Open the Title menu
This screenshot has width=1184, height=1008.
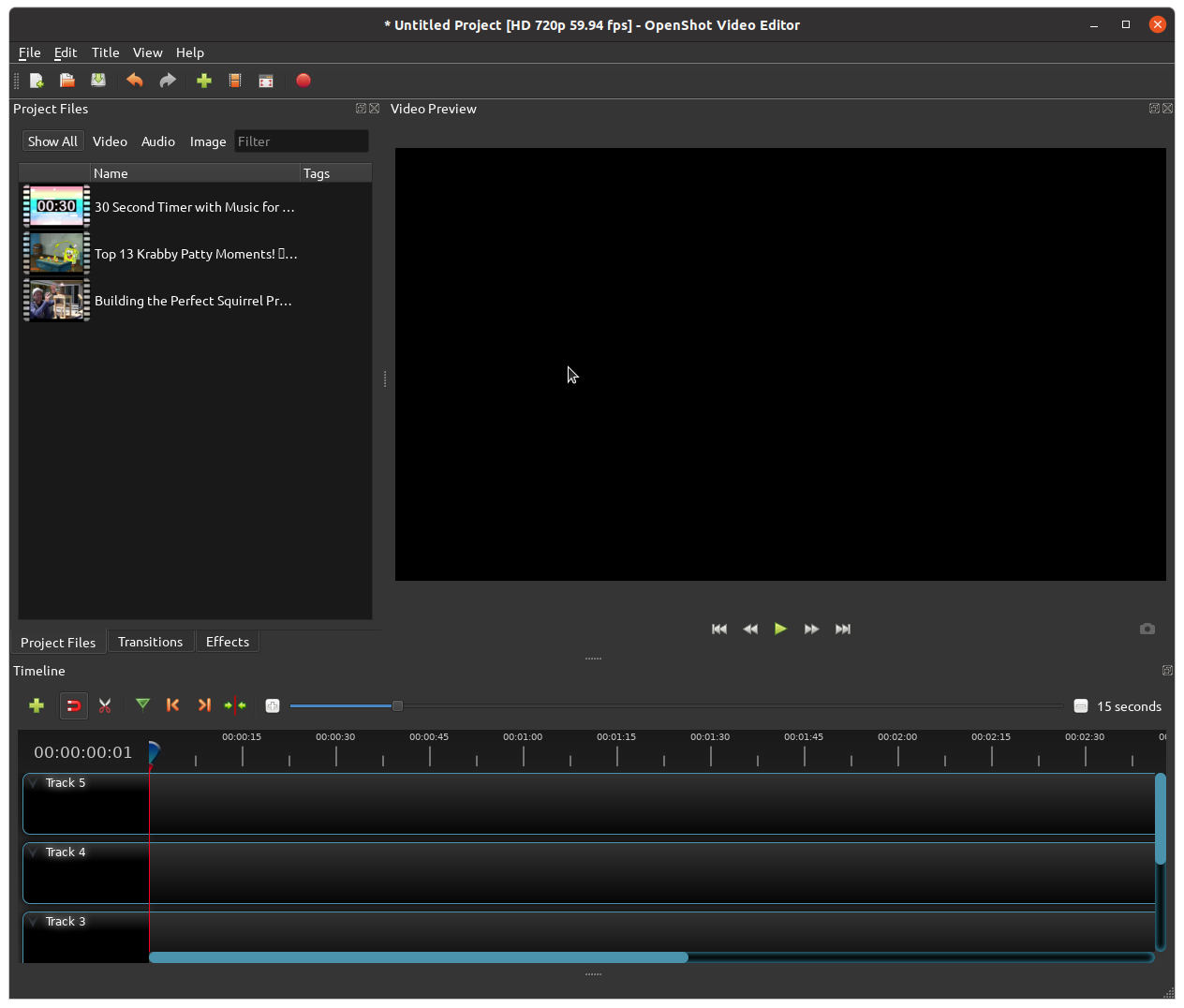click(105, 52)
